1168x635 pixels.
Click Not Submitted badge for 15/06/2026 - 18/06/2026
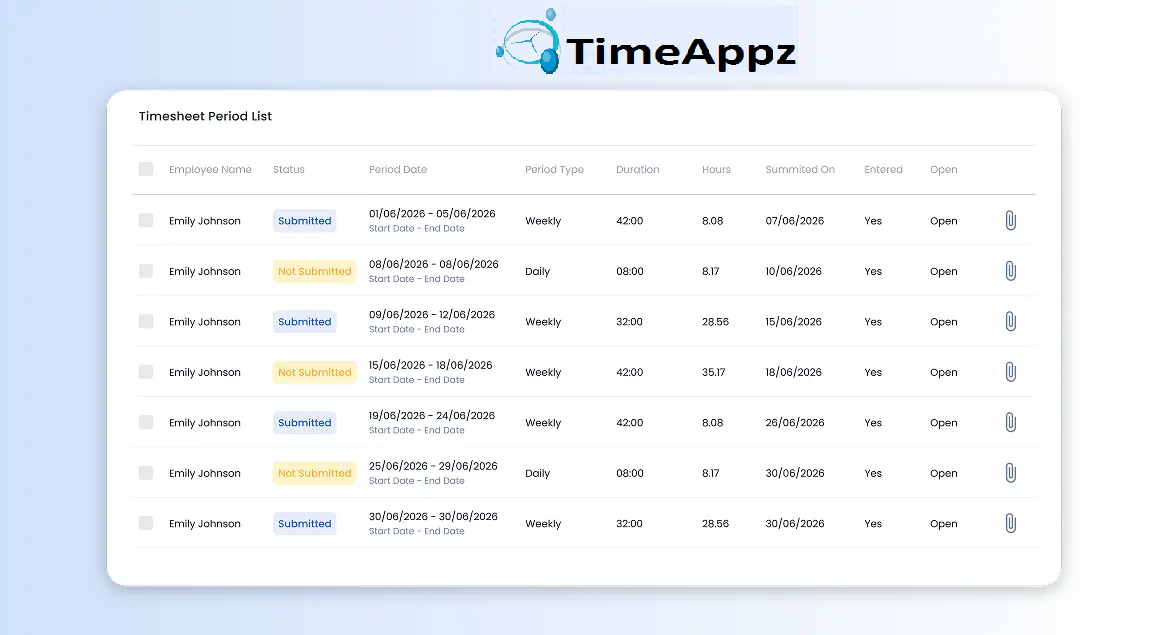tap(314, 372)
